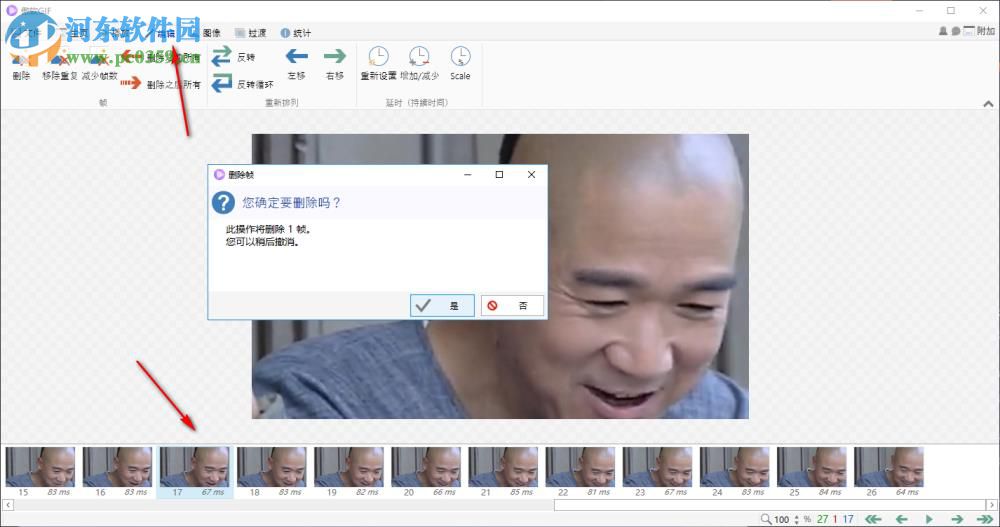Image resolution: width=1000 pixels, height=527 pixels.
Task: Click 删除之后所有 delete all after button
Action: pyautogui.click(x=161, y=84)
